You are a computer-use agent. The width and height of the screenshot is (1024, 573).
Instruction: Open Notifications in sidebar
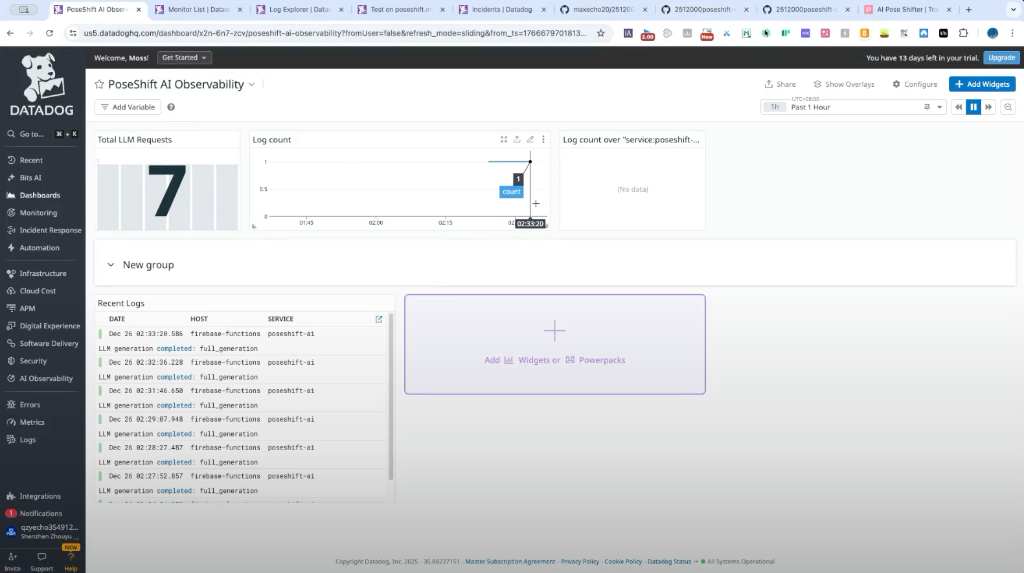tap(40, 514)
